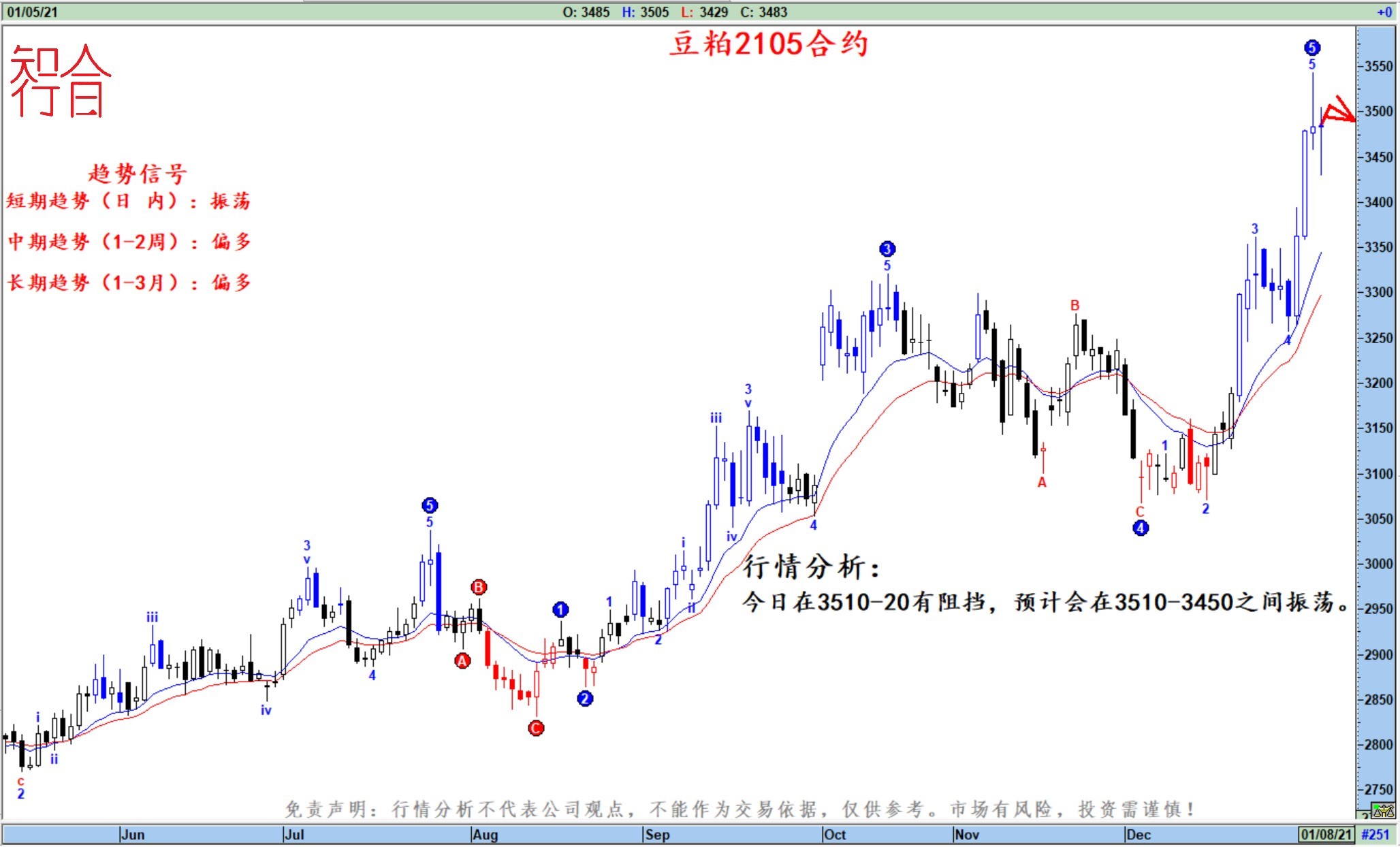The width and height of the screenshot is (1400, 847).
Task: Click the 豆粕2105合约 chart title
Action: (x=769, y=44)
